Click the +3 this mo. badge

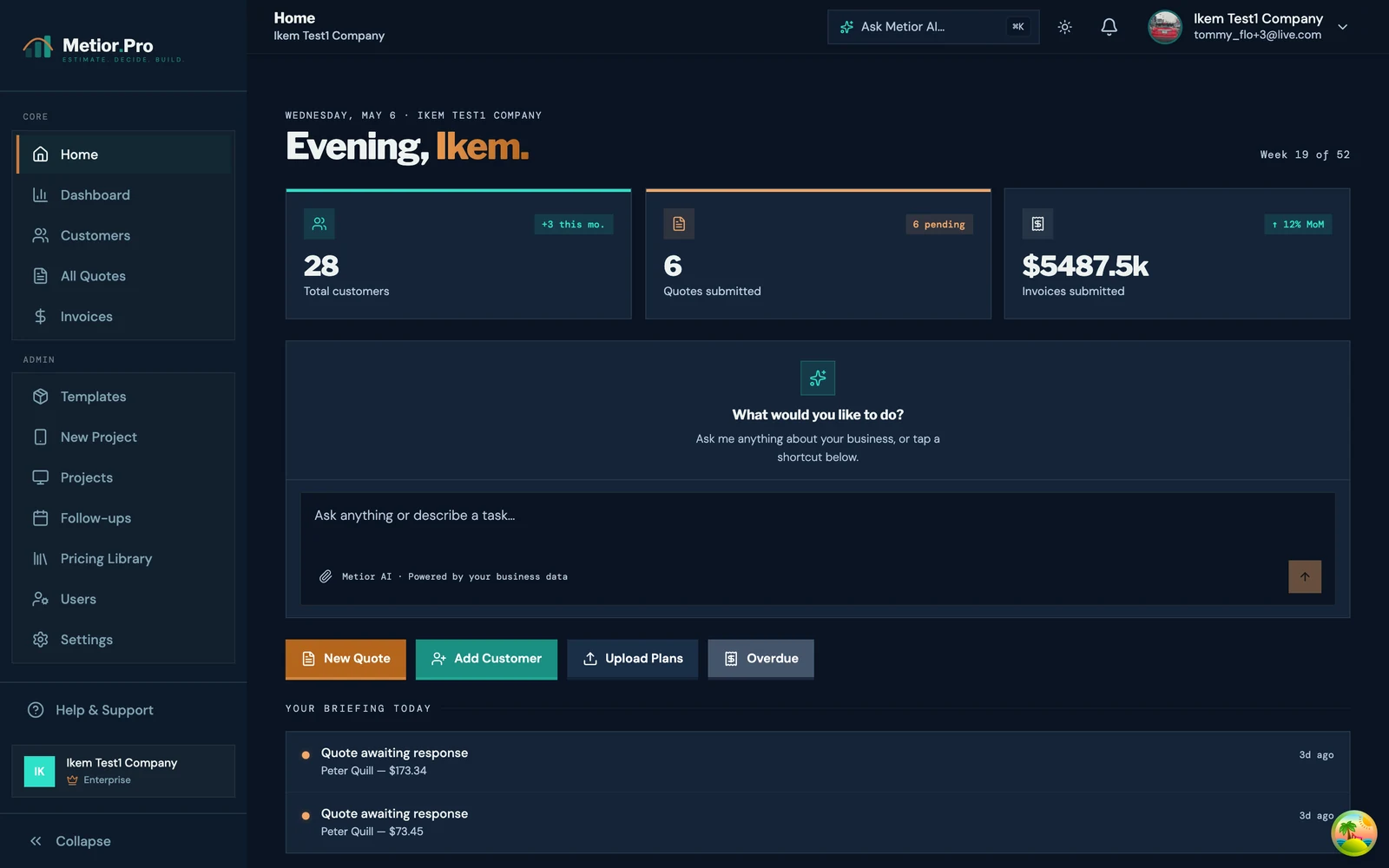click(x=573, y=224)
